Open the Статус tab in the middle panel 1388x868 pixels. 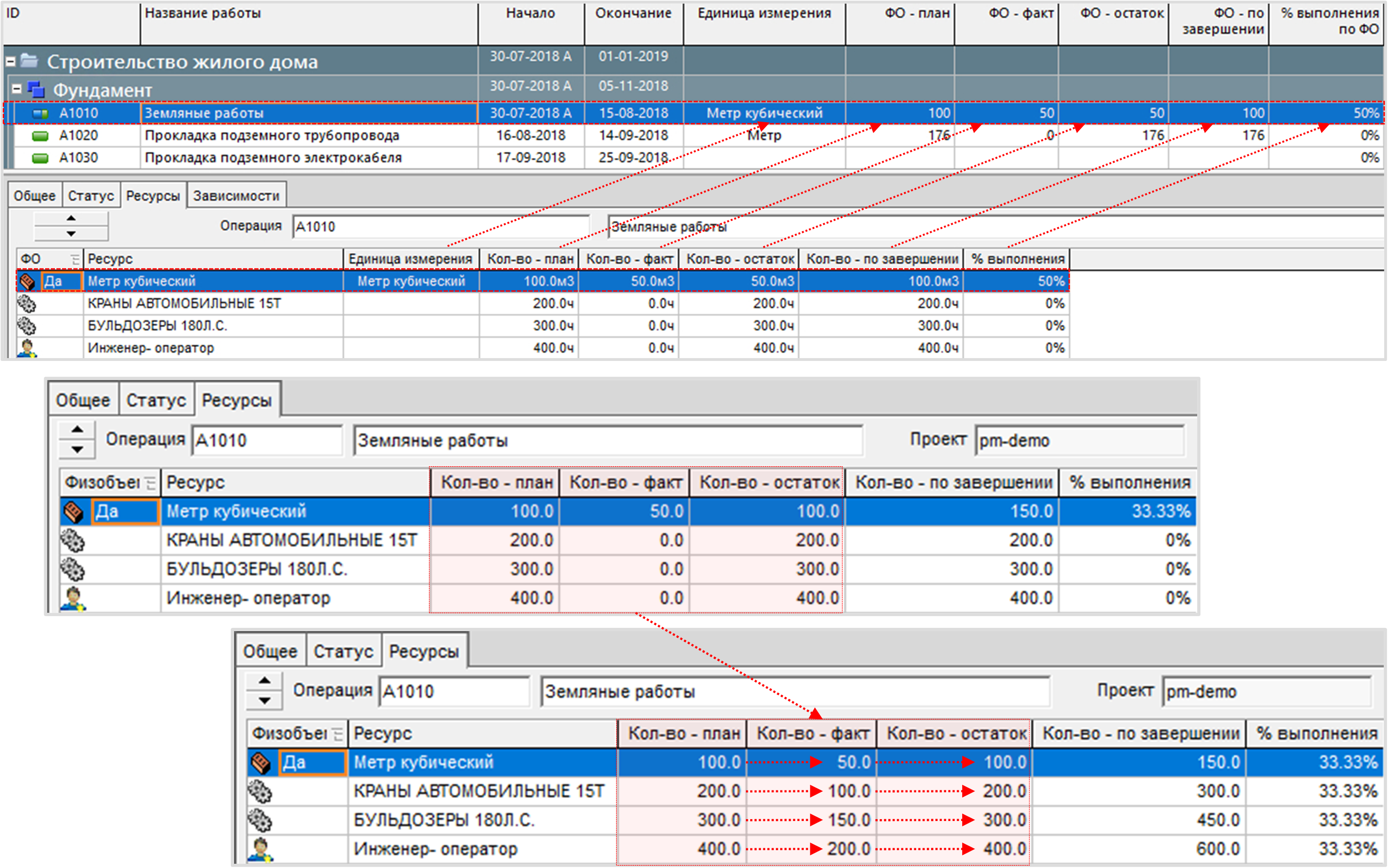pos(156,400)
